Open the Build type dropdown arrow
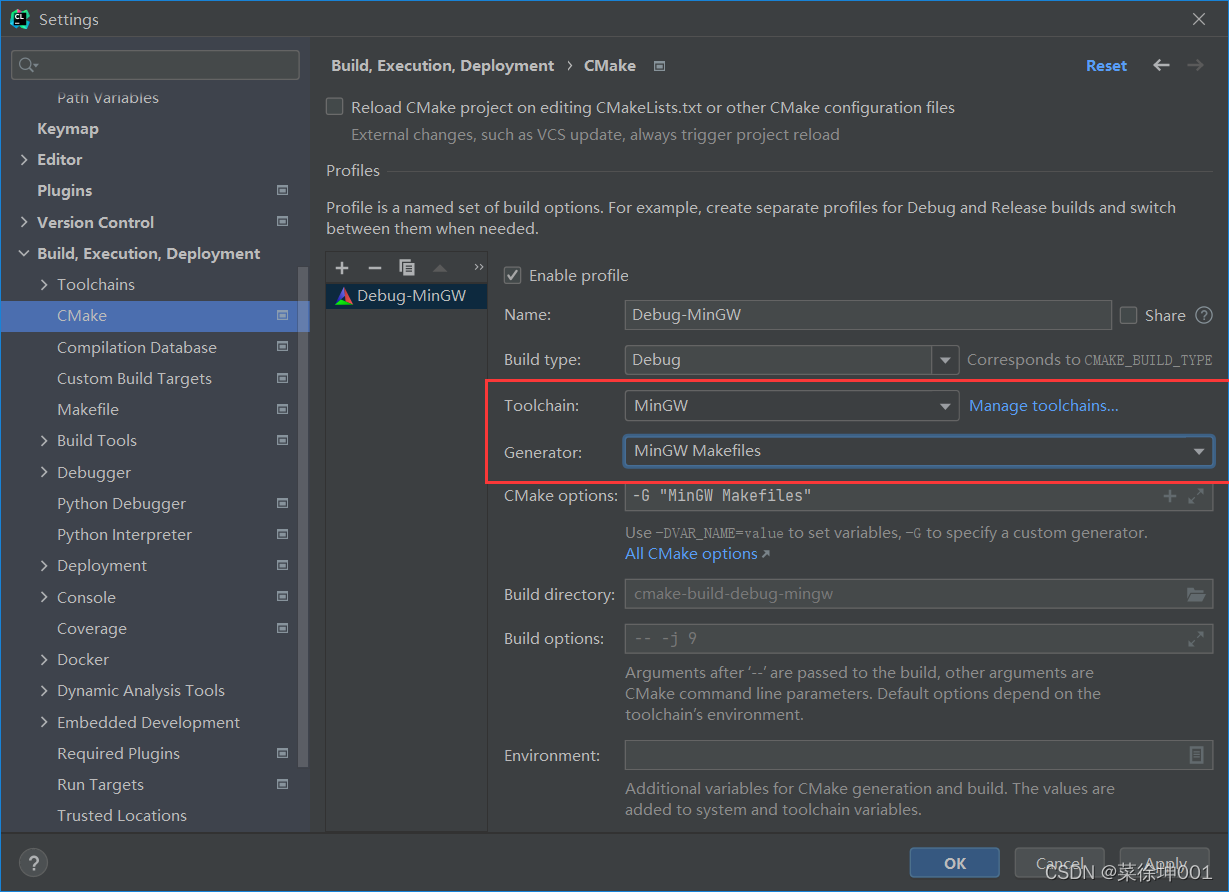The image size is (1229, 892). [x=945, y=360]
